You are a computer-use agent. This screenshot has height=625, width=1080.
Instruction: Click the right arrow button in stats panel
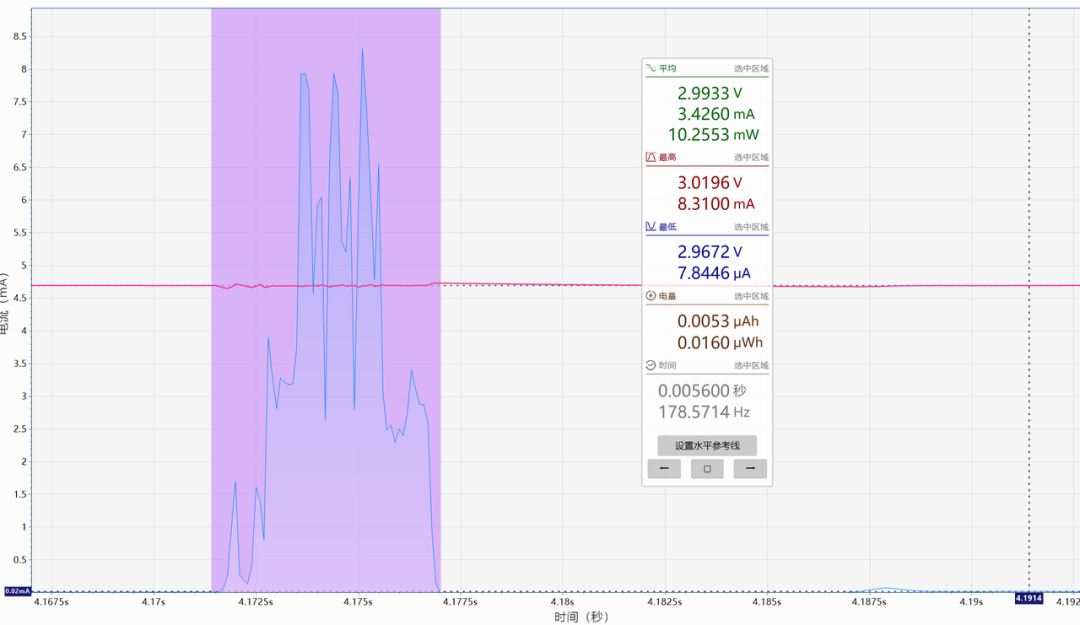[x=750, y=469]
